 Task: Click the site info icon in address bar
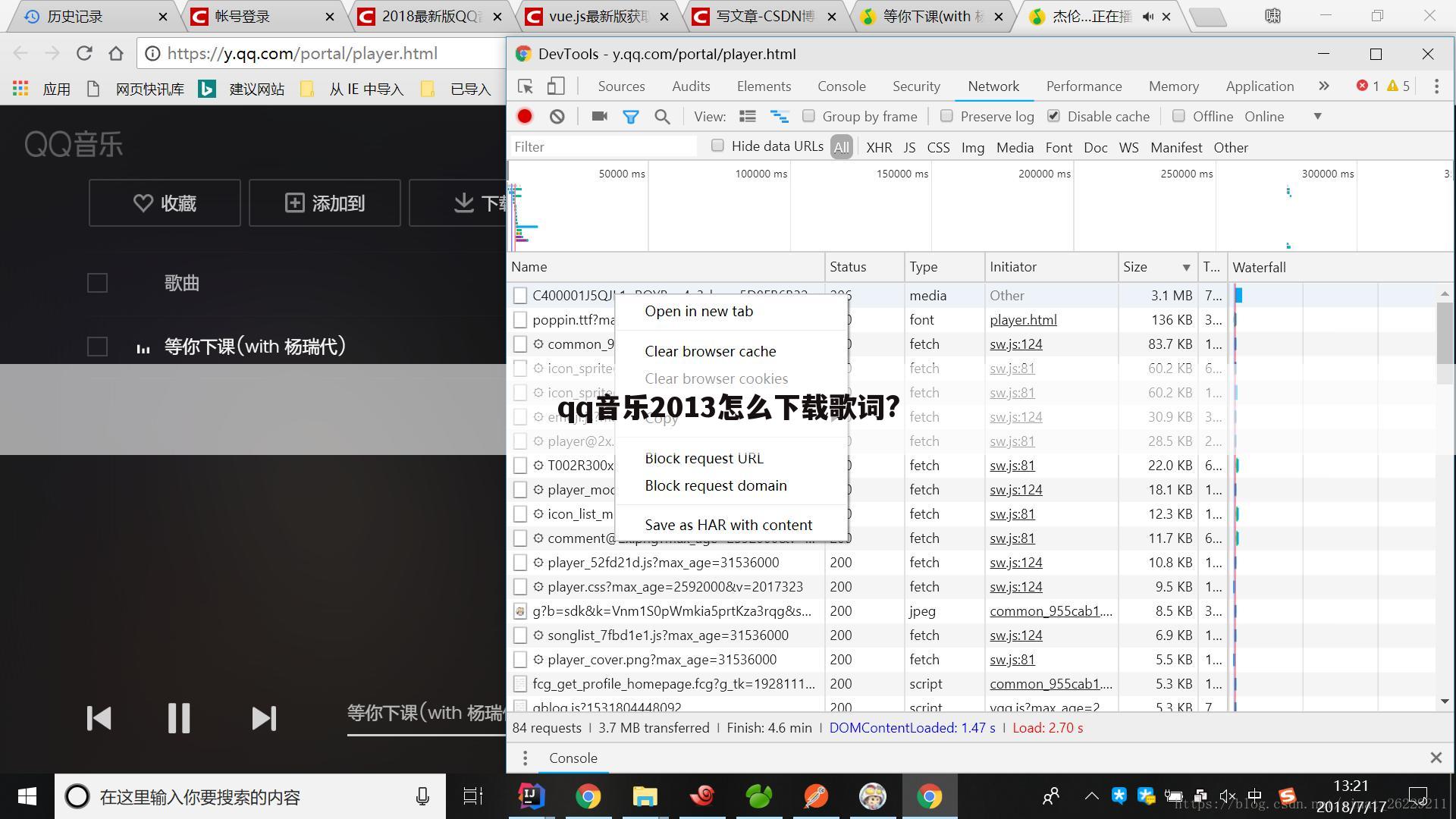coord(152,53)
